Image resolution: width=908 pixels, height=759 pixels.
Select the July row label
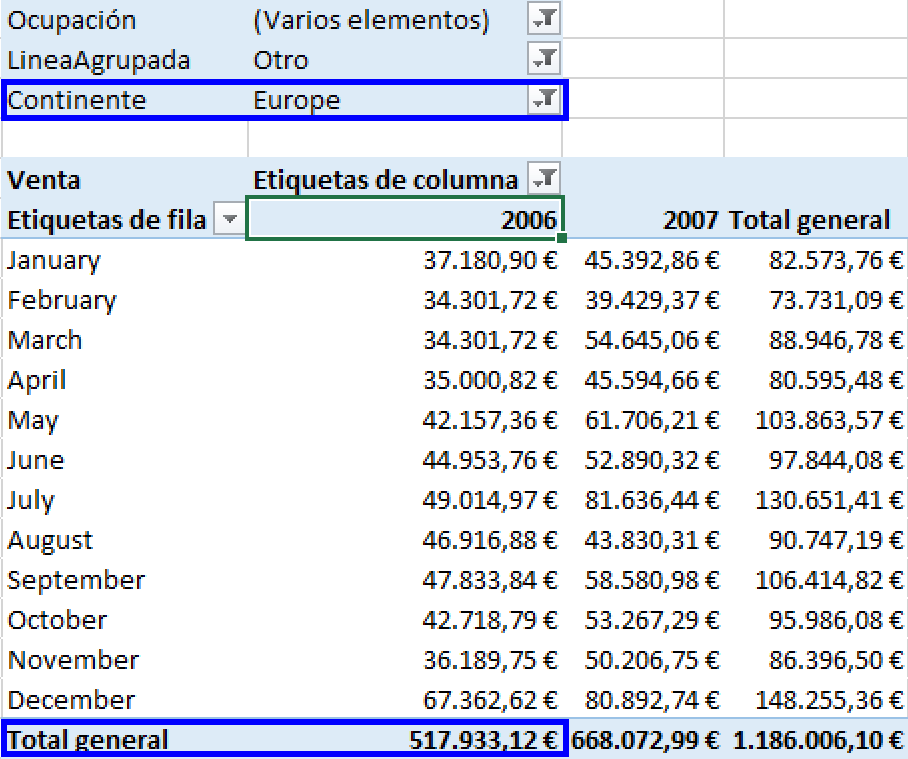click(x=32, y=501)
